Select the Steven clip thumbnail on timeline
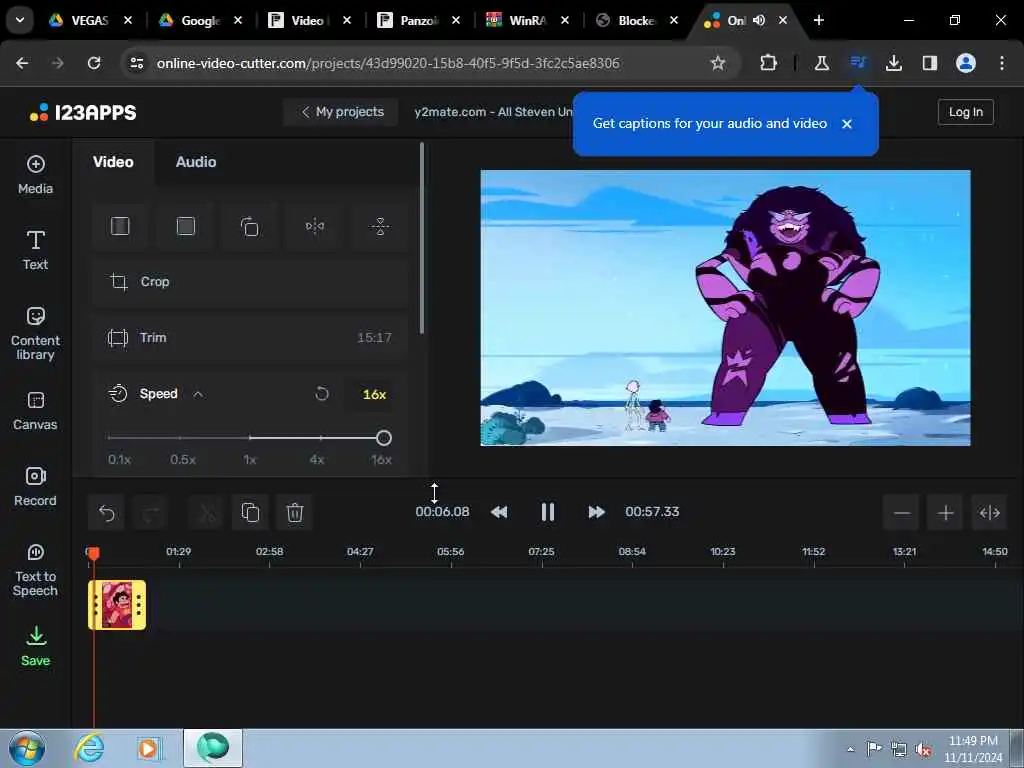1024x768 pixels. [x=117, y=605]
